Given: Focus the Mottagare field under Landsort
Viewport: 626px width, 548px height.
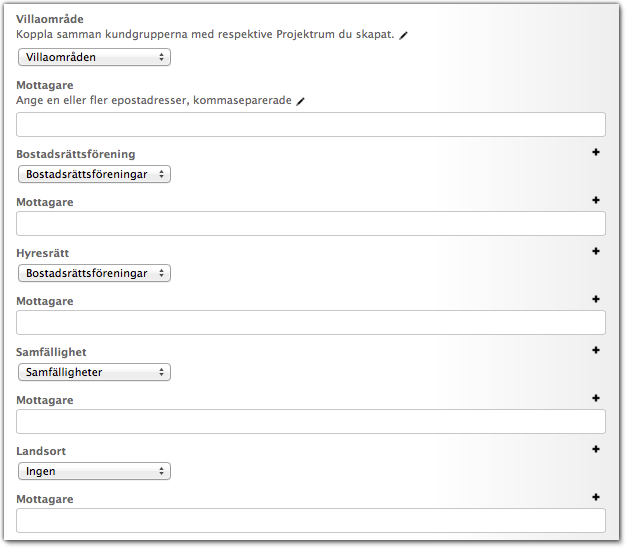Looking at the screenshot, I should point(311,520).
